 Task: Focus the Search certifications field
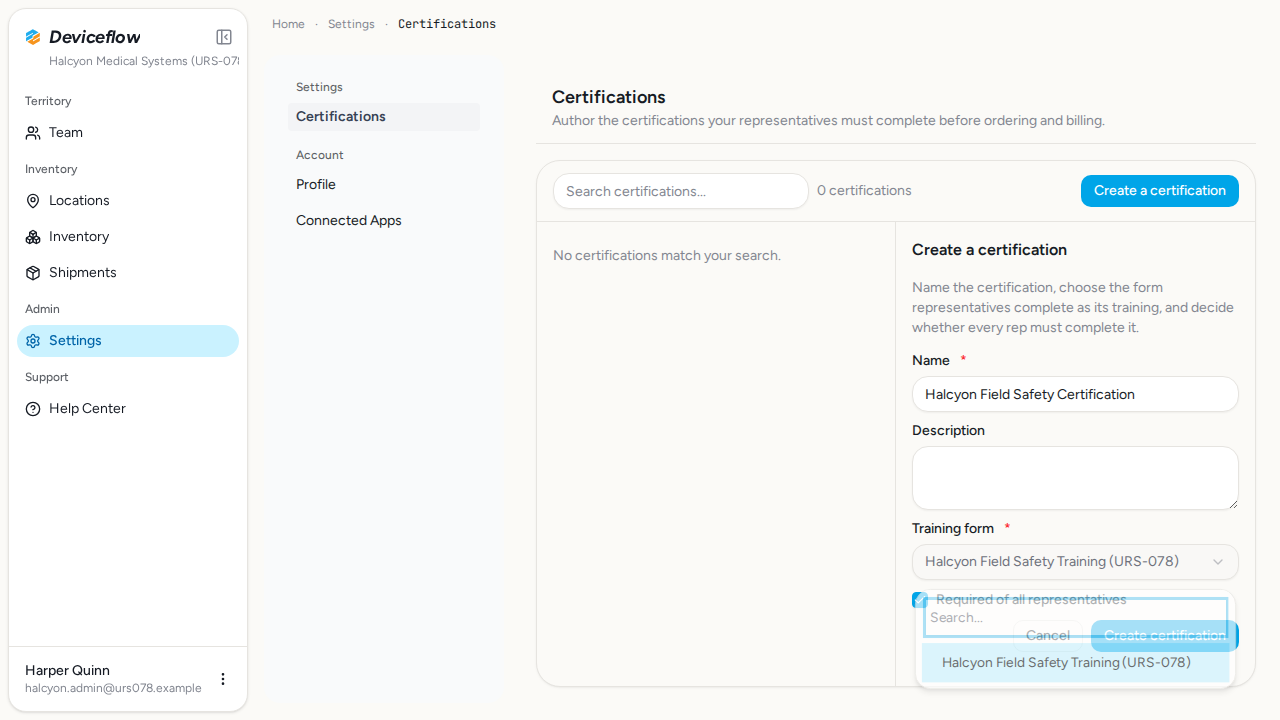click(681, 191)
